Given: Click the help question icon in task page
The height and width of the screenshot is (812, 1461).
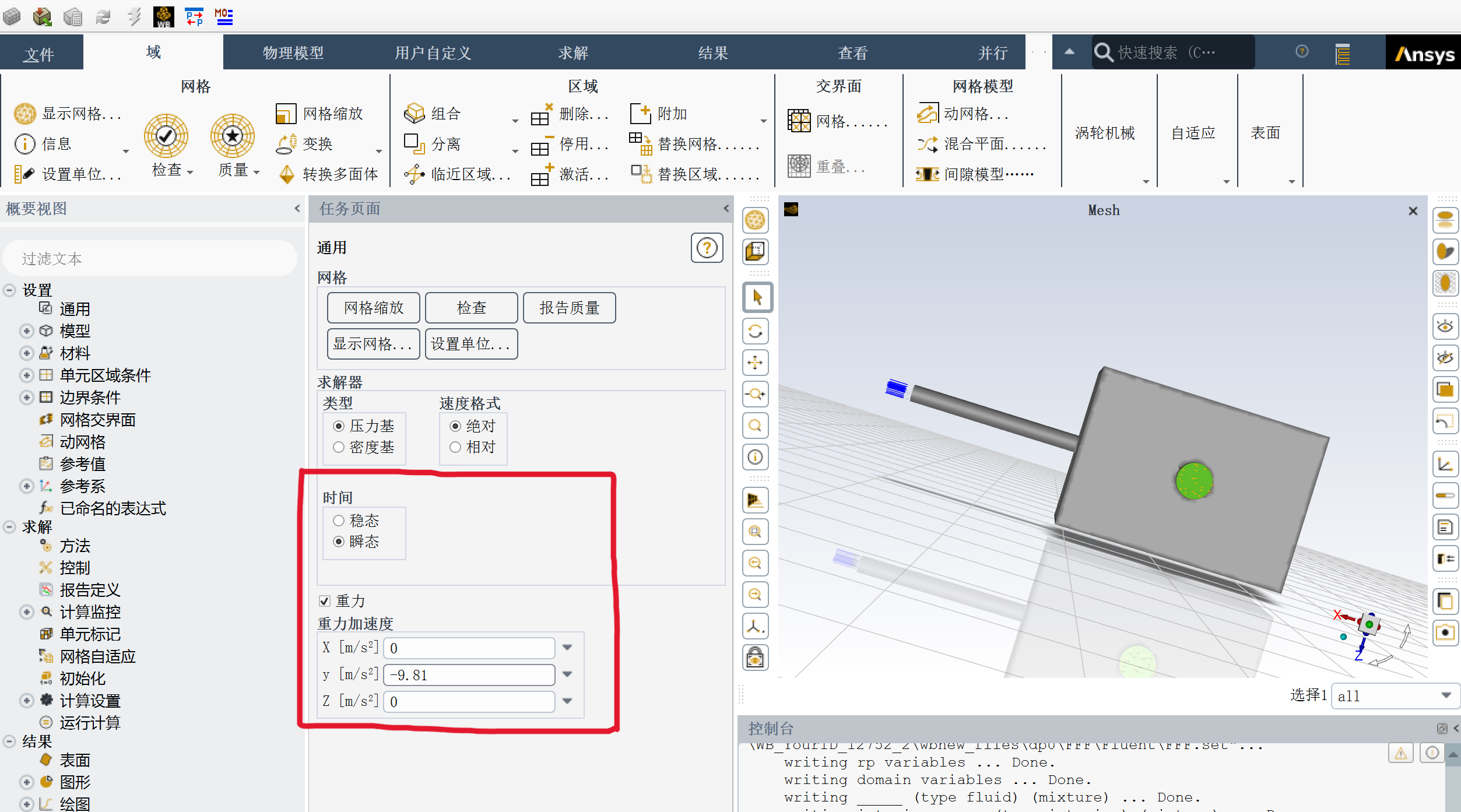Looking at the screenshot, I should click(707, 248).
